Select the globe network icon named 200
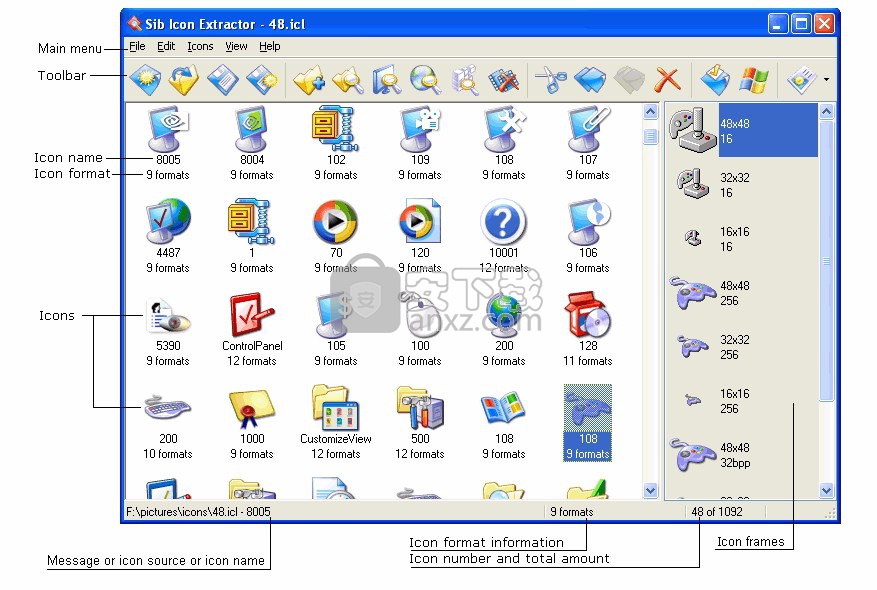 [x=504, y=329]
